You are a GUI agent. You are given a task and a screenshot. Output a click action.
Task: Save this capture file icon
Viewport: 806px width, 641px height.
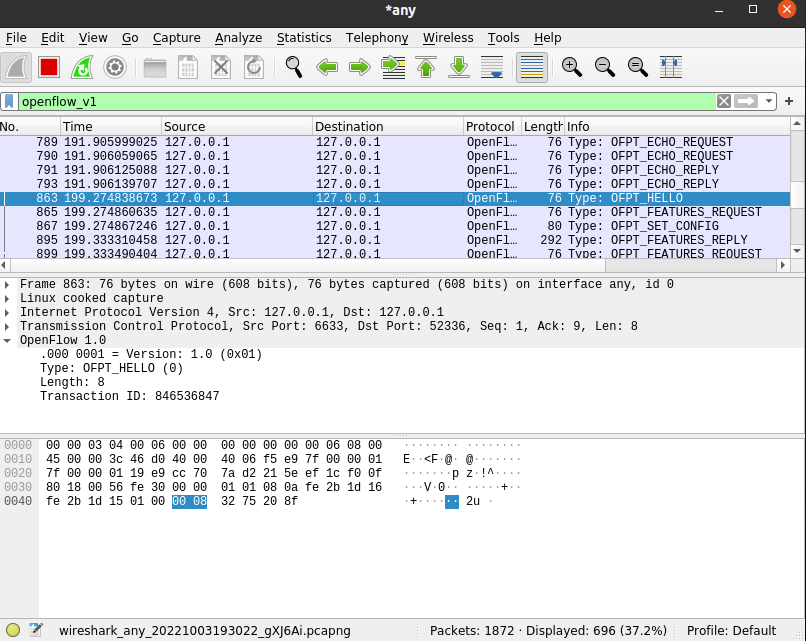pos(188,67)
